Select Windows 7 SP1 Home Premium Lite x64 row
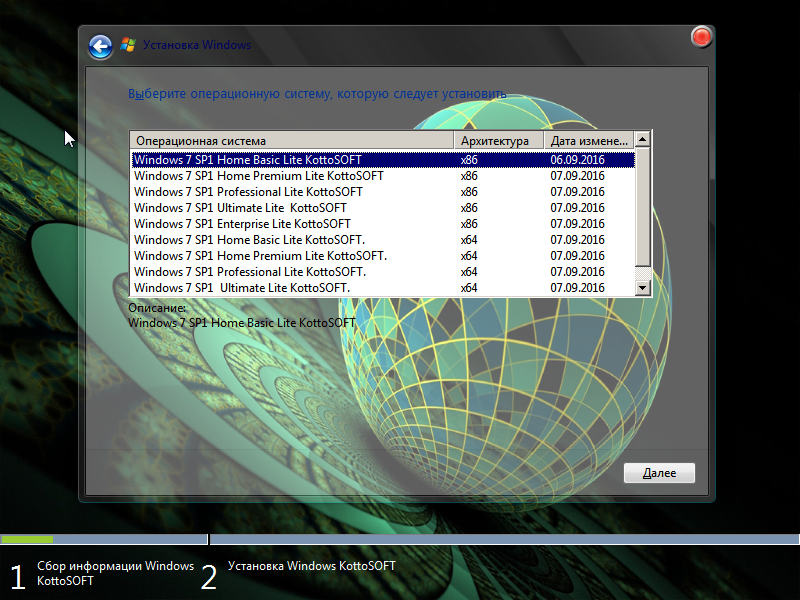 coord(383,256)
